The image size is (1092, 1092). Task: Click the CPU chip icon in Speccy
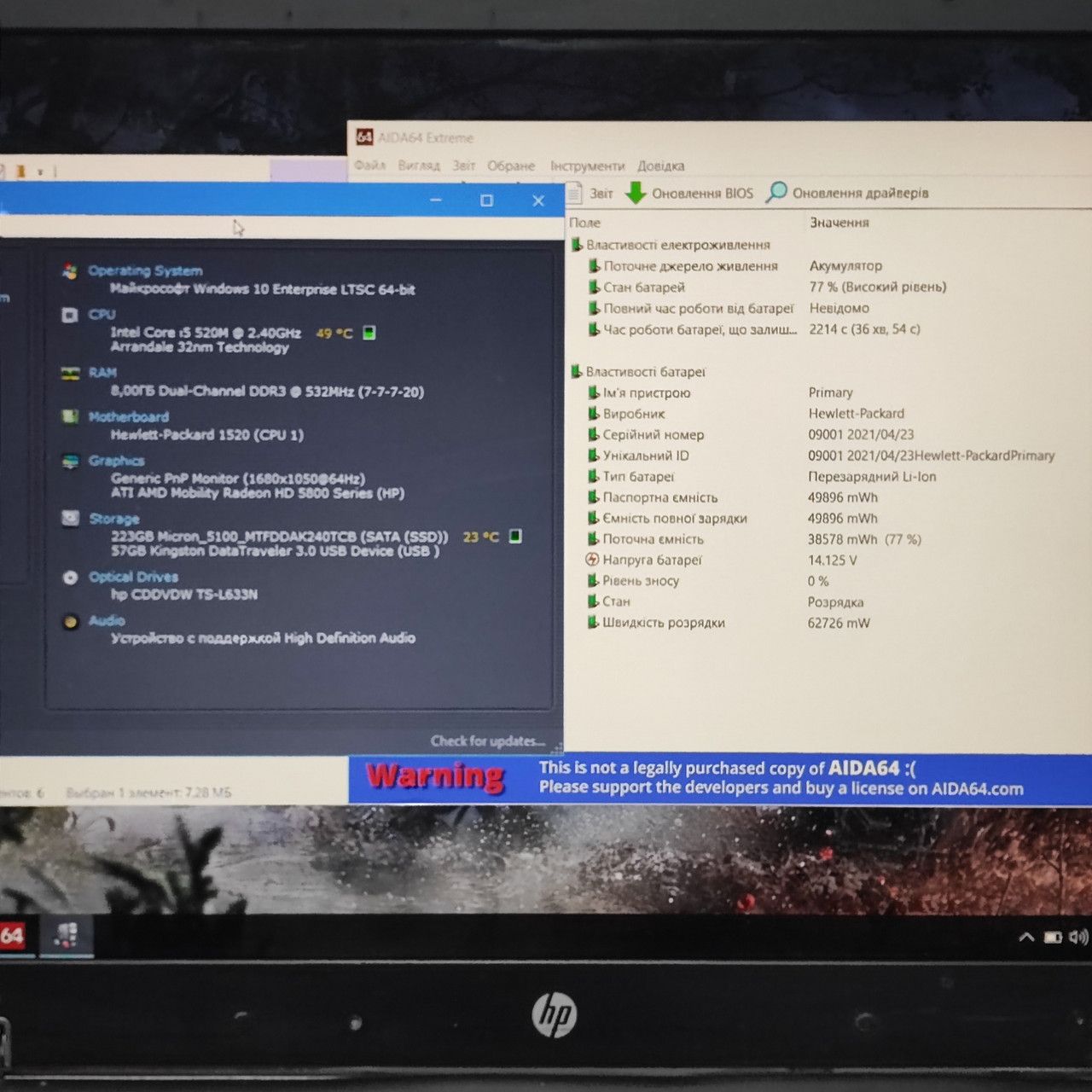point(70,315)
